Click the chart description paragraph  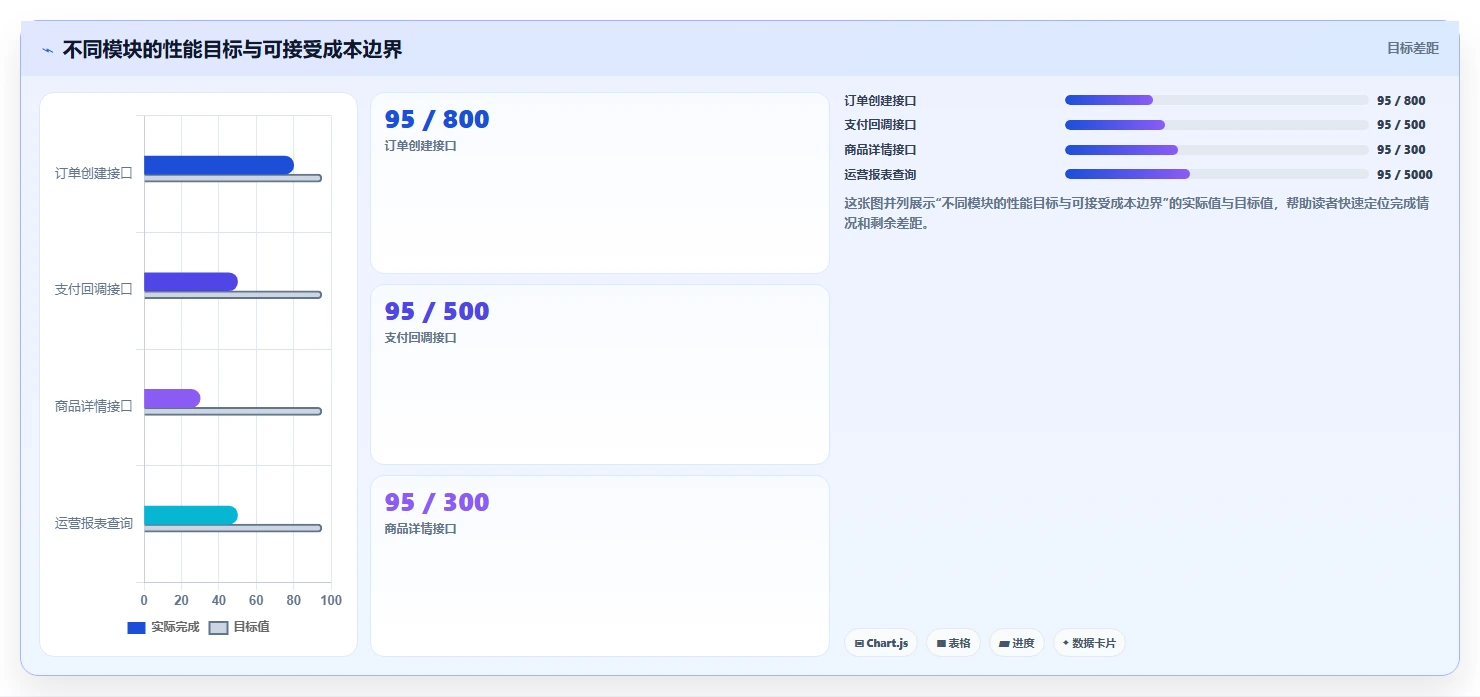coord(1136,213)
